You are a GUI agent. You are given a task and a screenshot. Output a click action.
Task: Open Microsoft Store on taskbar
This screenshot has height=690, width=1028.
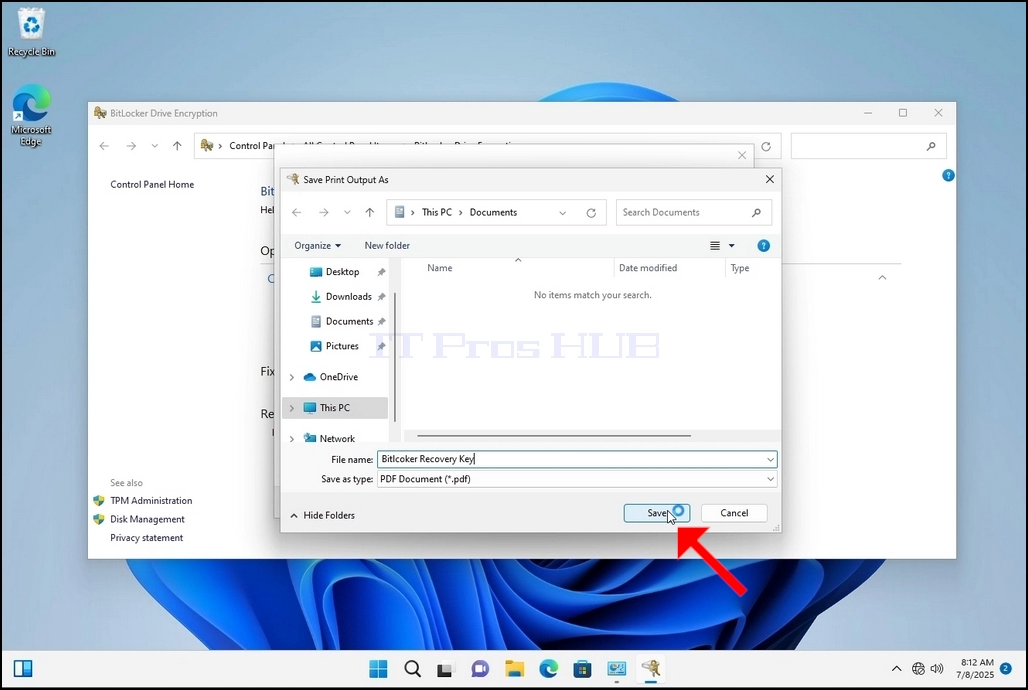[582, 669]
